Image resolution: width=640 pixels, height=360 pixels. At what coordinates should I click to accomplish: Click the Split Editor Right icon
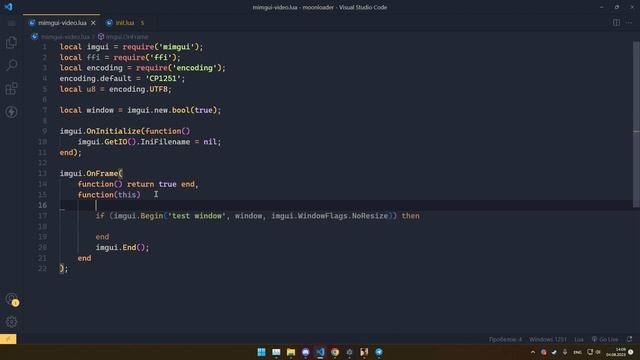[x=616, y=23]
